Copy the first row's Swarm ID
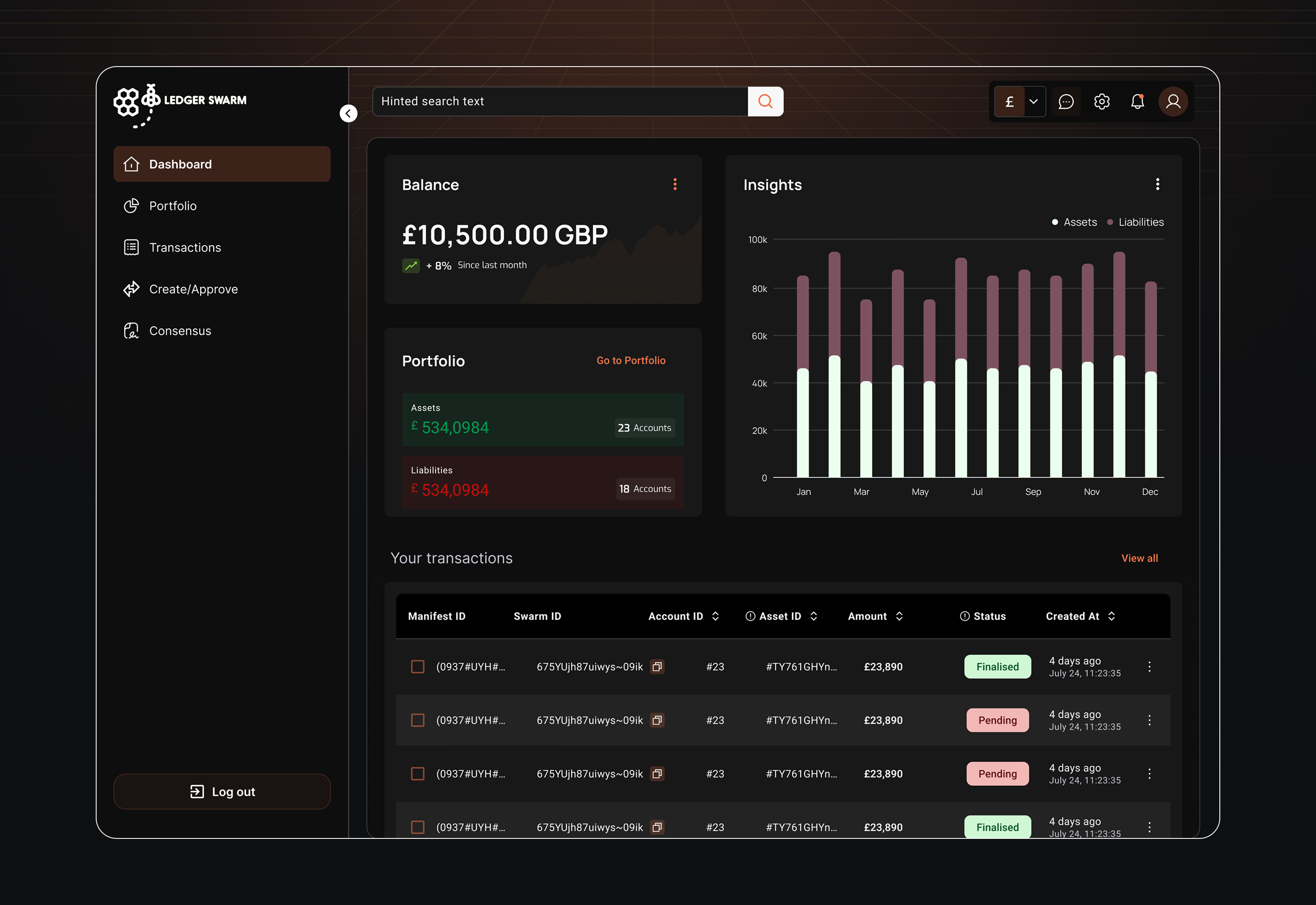 657,666
